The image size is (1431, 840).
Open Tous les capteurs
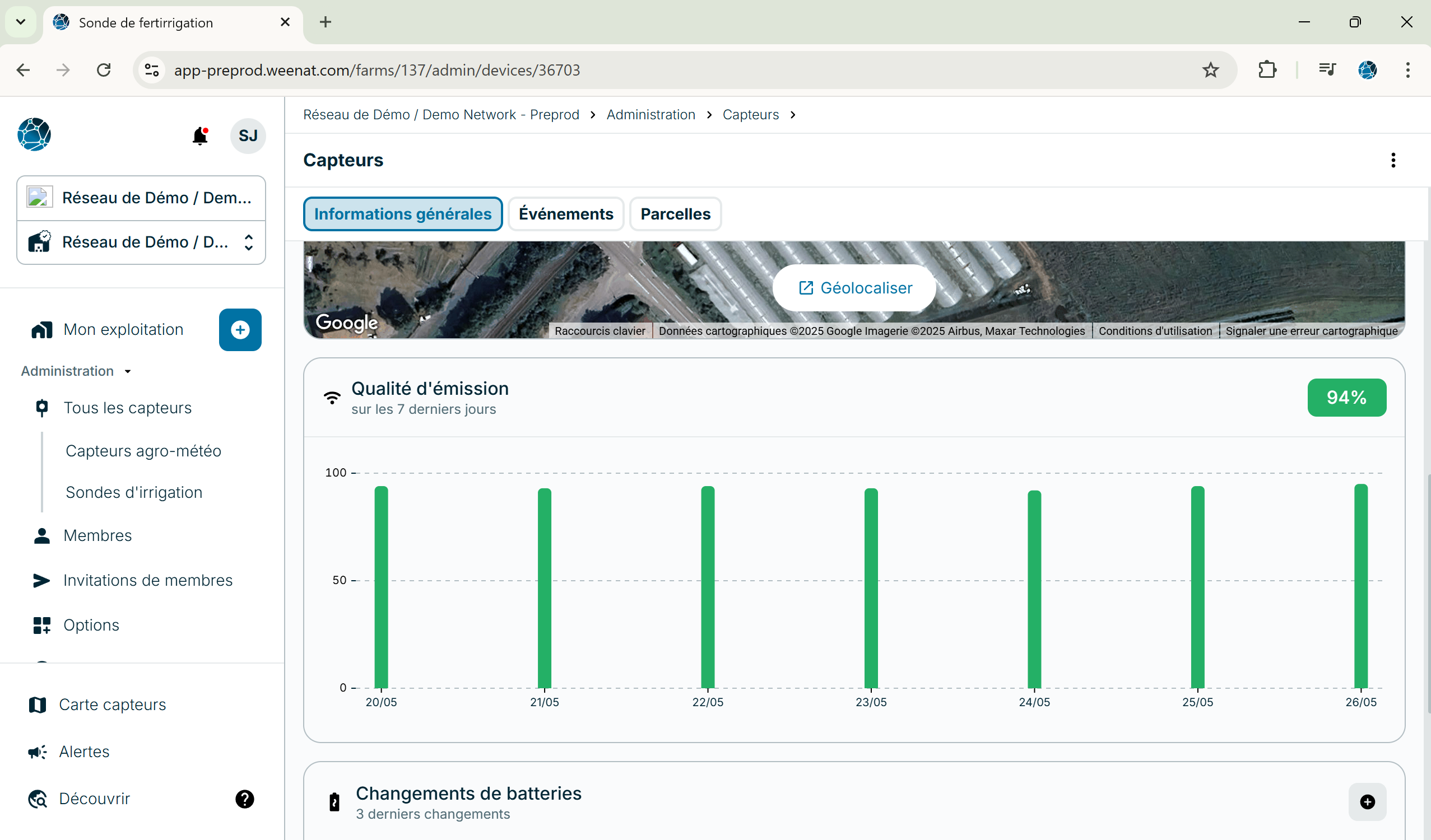(x=127, y=408)
